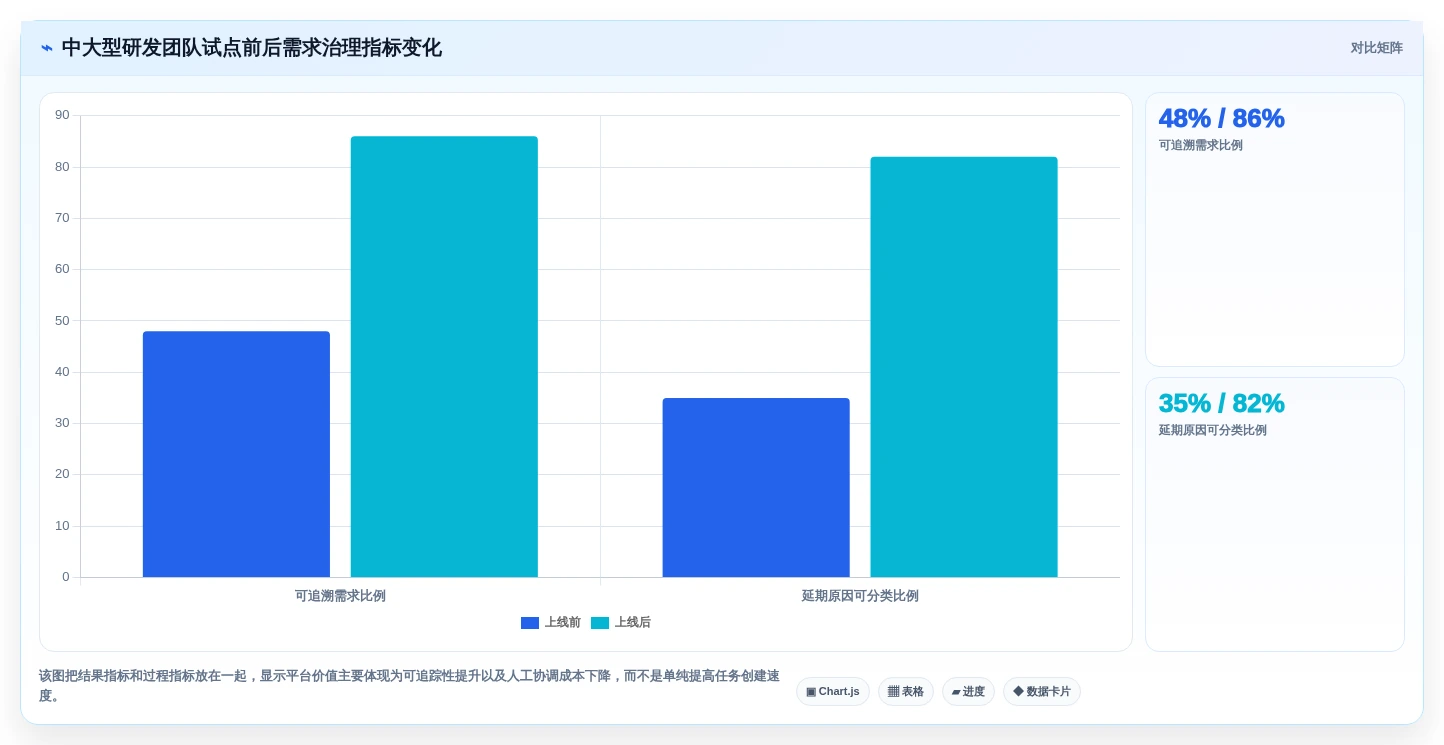Toggle the 上线后 legend entry
Image resolution: width=1444 pixels, height=745 pixels.
pos(621,622)
